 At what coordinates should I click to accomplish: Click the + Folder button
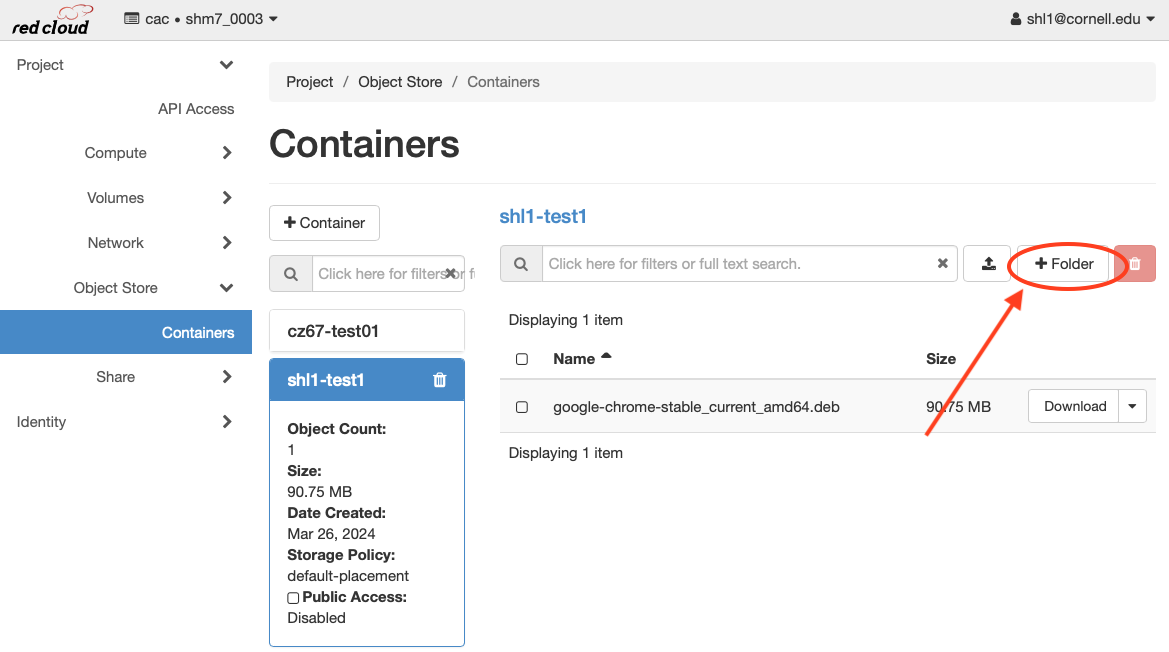point(1064,264)
